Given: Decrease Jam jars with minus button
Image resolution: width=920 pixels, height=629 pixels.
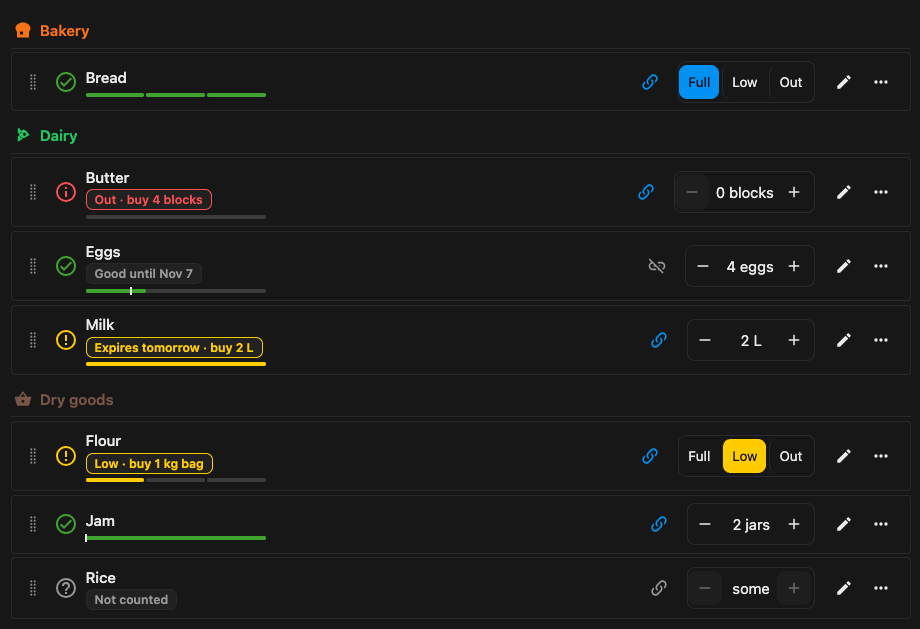Looking at the screenshot, I should click(x=705, y=524).
